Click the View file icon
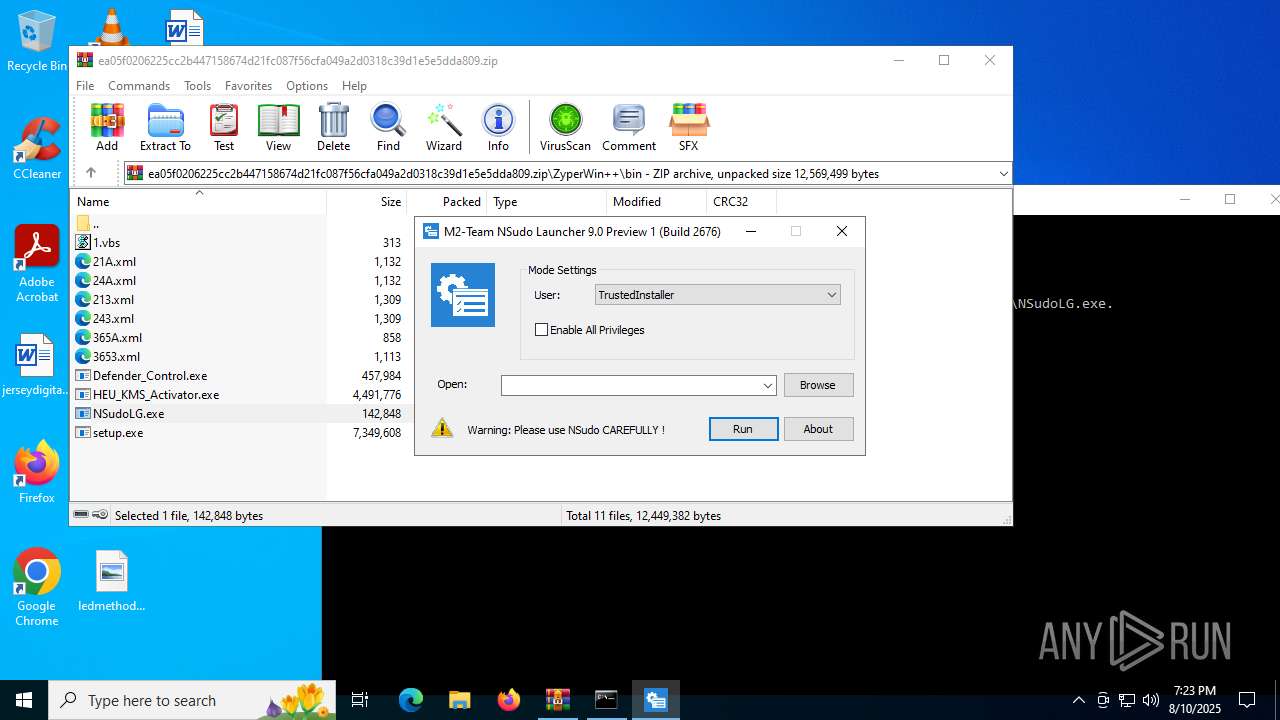The height and width of the screenshot is (720, 1280). click(278, 127)
